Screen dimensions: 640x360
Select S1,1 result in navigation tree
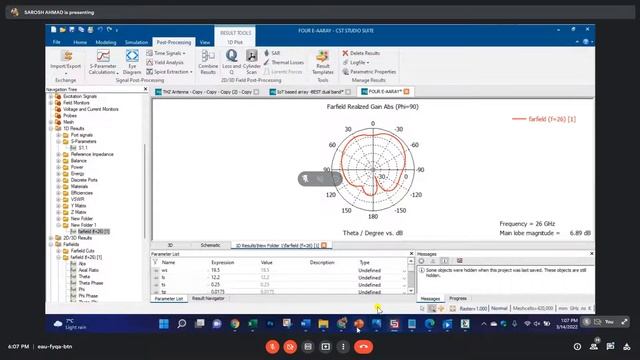(83, 148)
